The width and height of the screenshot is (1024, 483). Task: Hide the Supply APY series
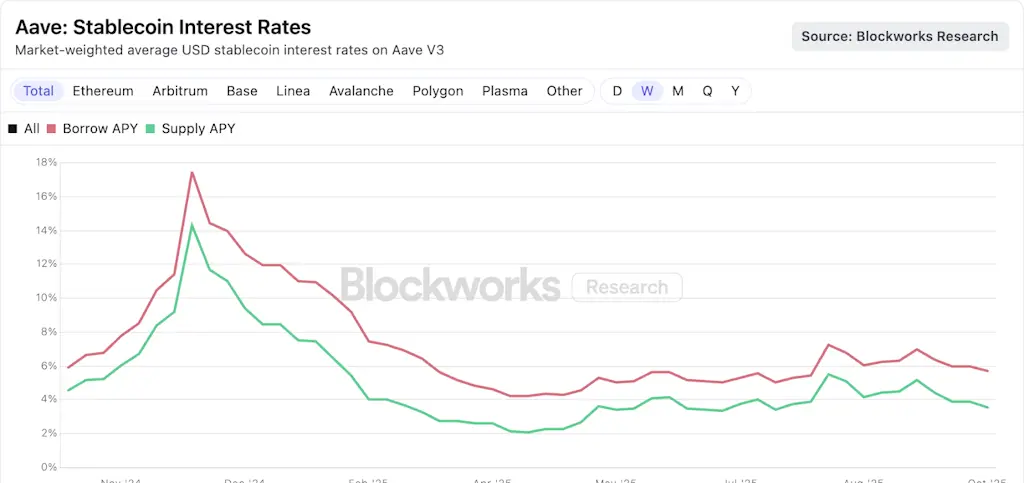tap(198, 129)
